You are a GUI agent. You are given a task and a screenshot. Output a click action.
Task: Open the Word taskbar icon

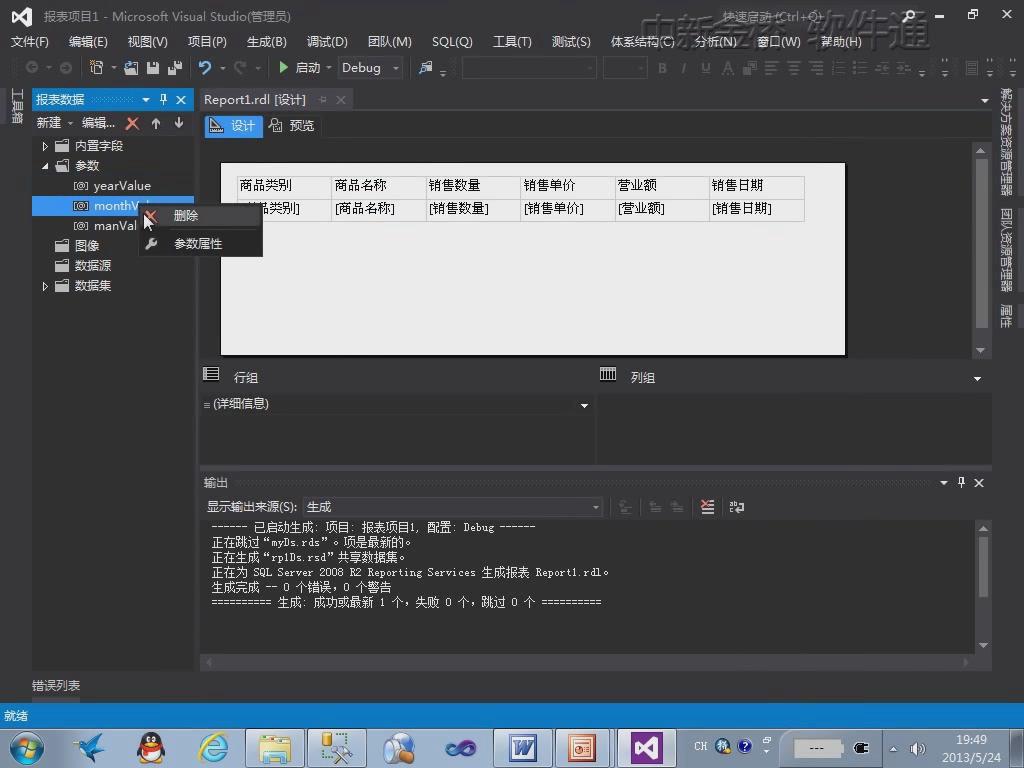tap(522, 748)
